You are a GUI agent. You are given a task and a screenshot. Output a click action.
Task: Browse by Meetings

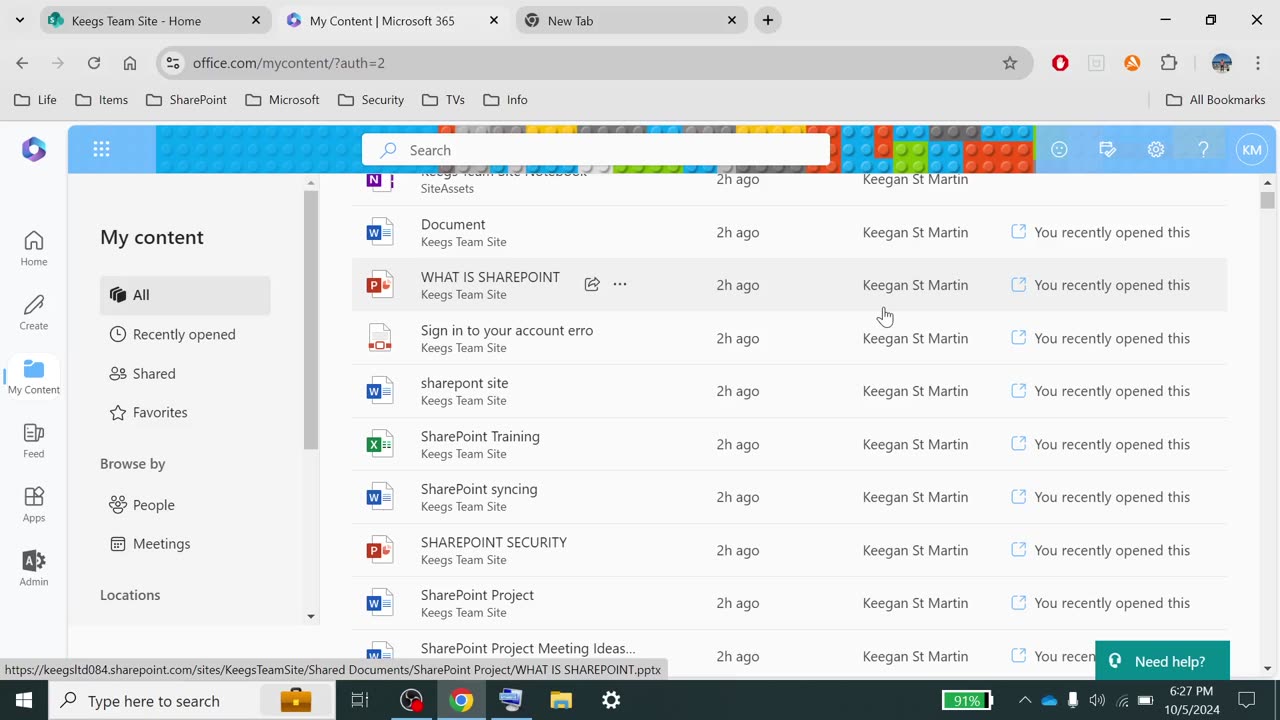pyautogui.click(x=185, y=544)
